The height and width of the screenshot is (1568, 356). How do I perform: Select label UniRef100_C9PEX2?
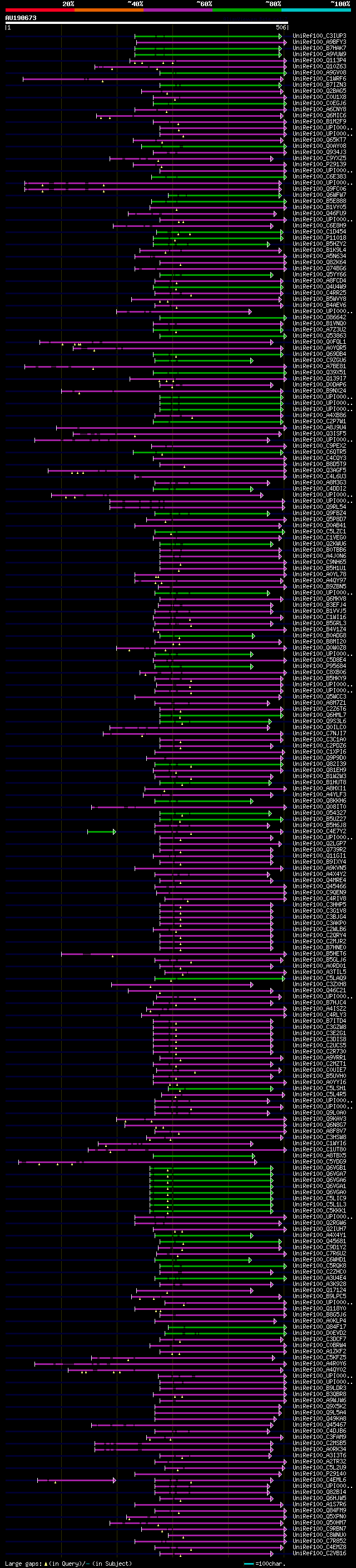319,446
